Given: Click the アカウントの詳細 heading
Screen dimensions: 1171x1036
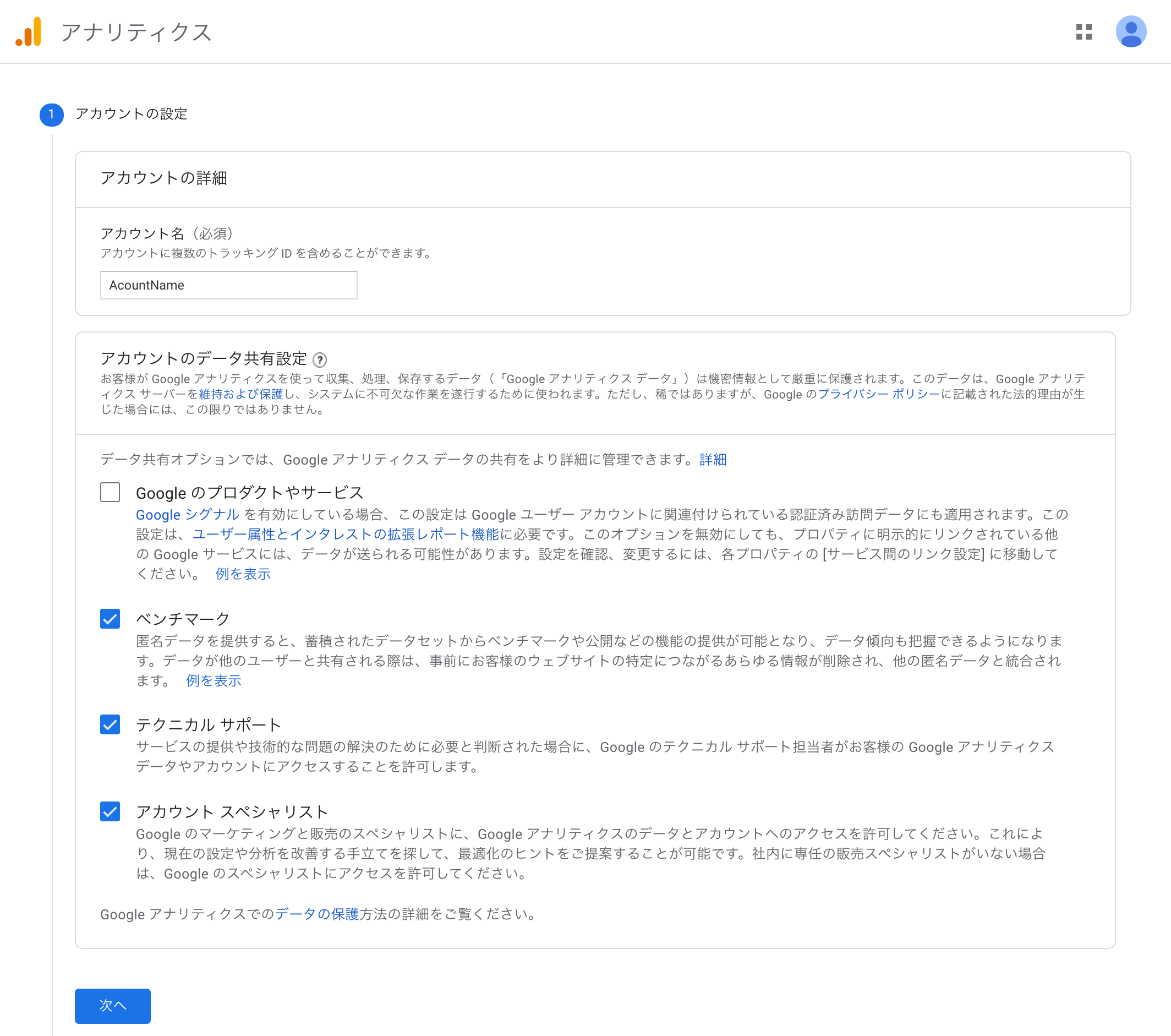Looking at the screenshot, I should [x=164, y=178].
